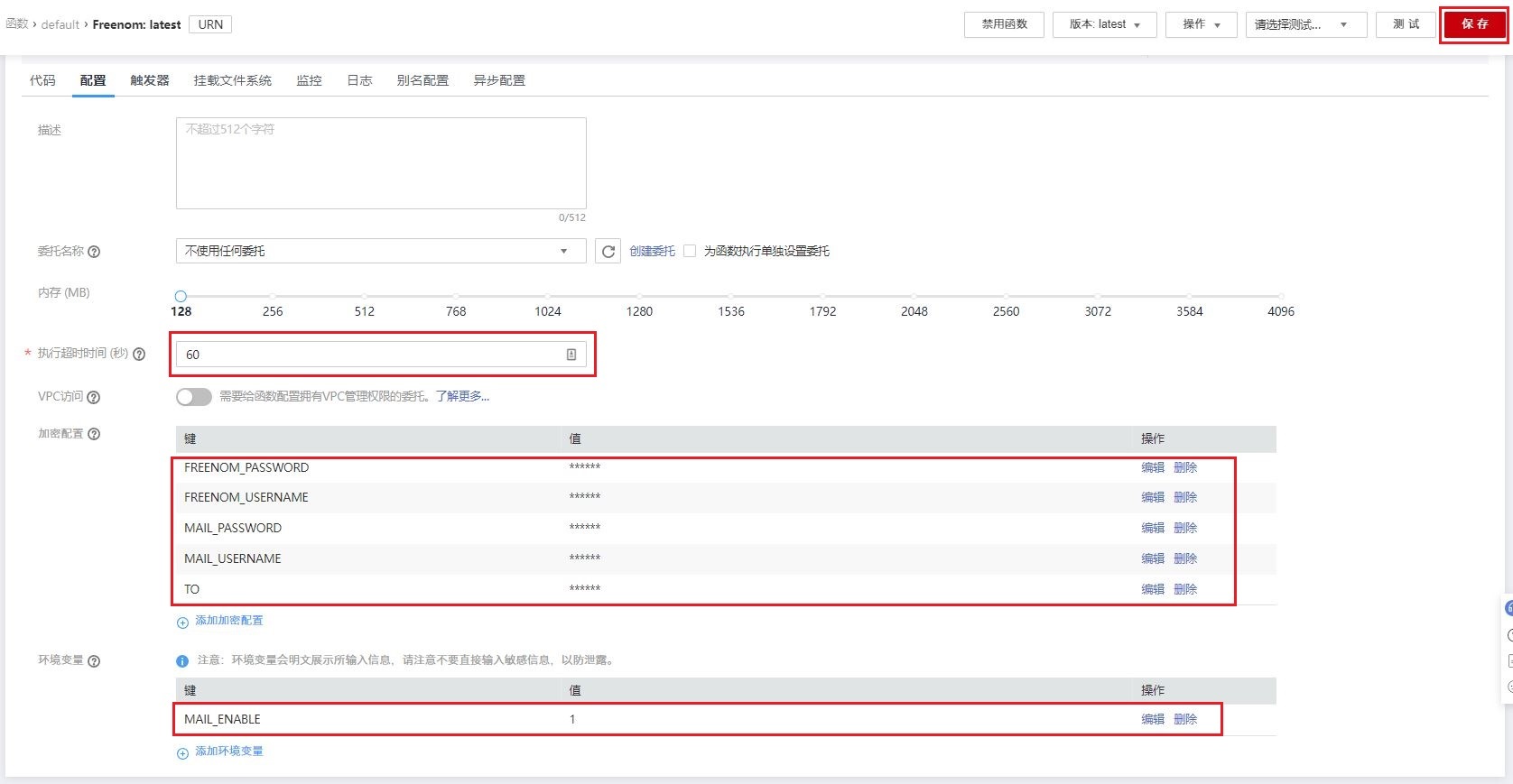Open the 别名配置 tab

click(x=422, y=80)
